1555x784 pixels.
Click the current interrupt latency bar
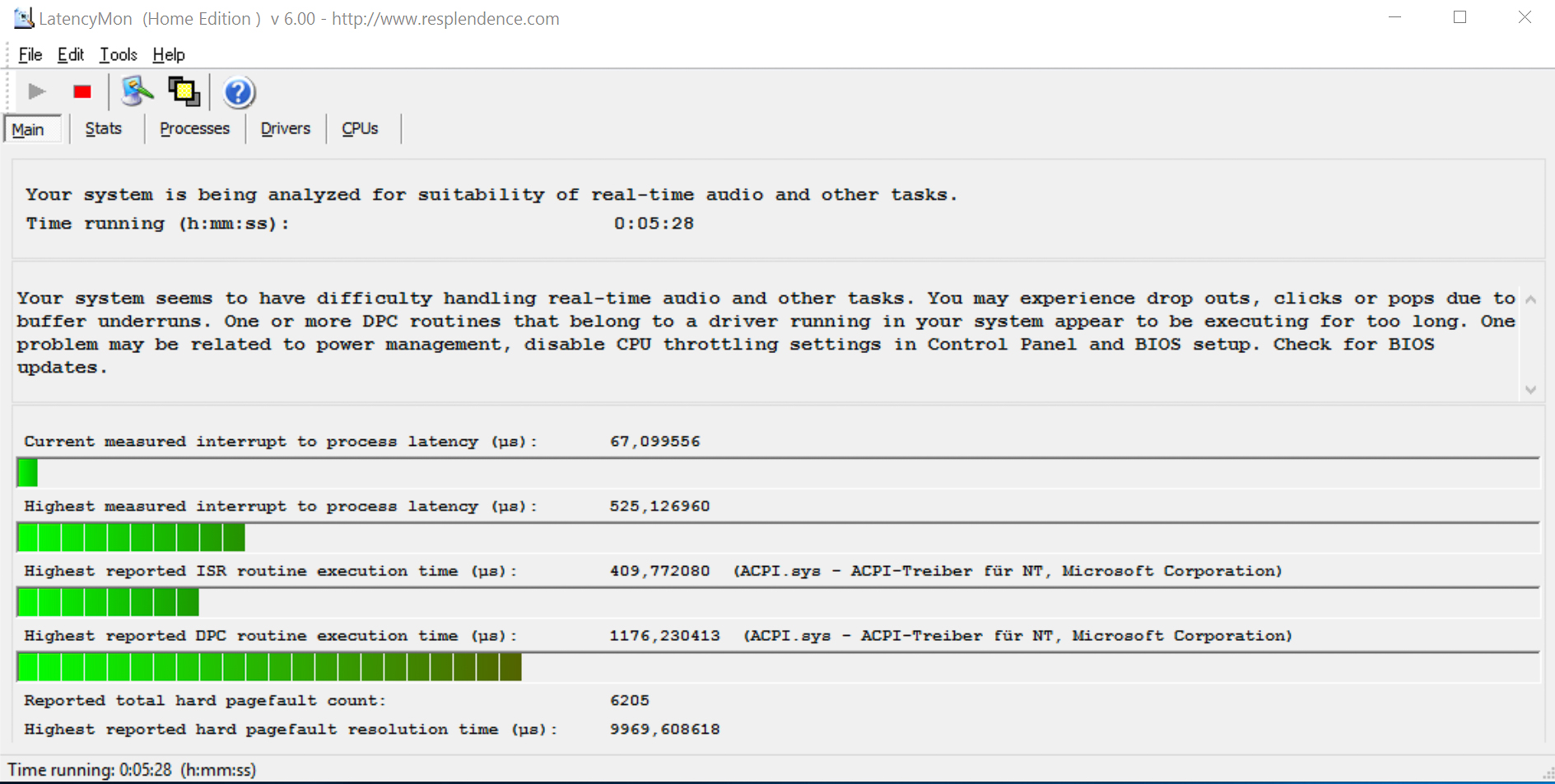[x=778, y=472]
